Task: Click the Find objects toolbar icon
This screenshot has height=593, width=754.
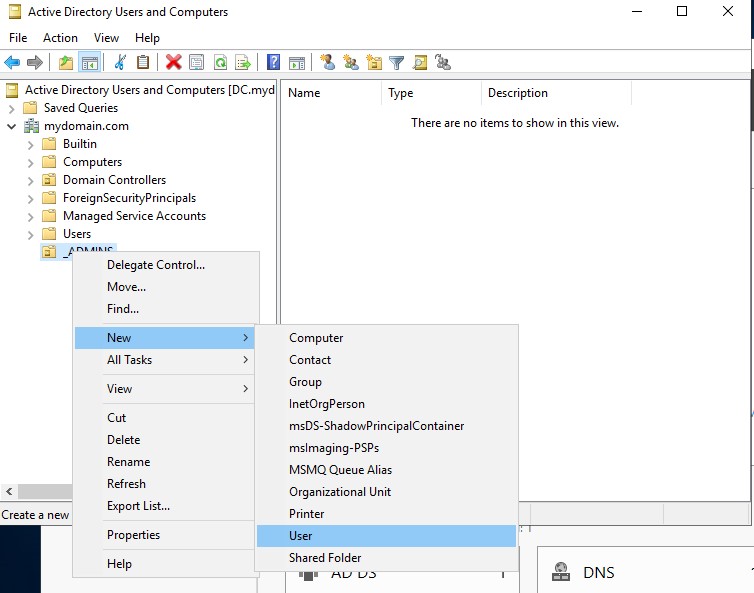Action: tap(420, 63)
